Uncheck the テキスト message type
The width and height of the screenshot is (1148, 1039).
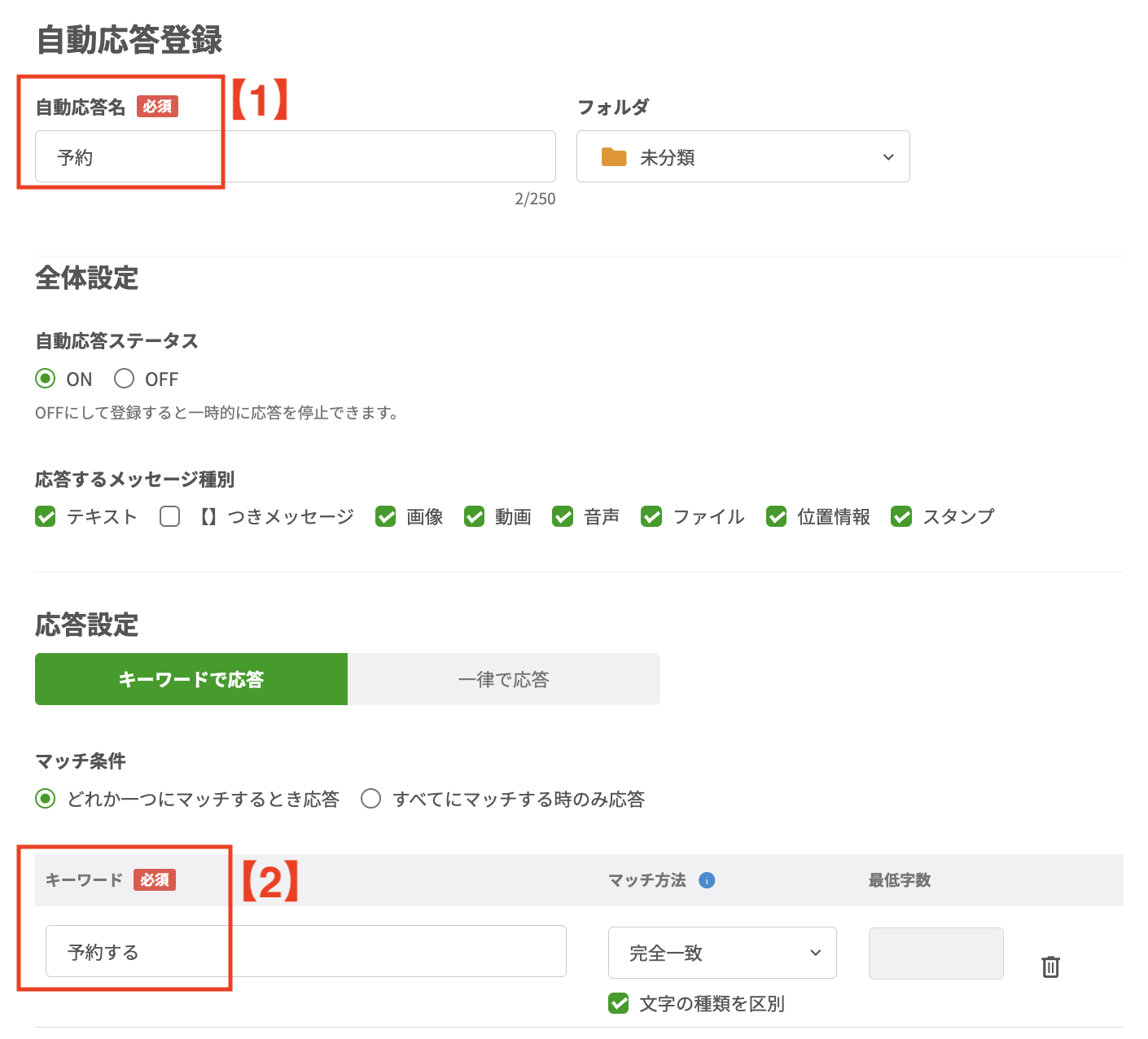pyautogui.click(x=45, y=516)
